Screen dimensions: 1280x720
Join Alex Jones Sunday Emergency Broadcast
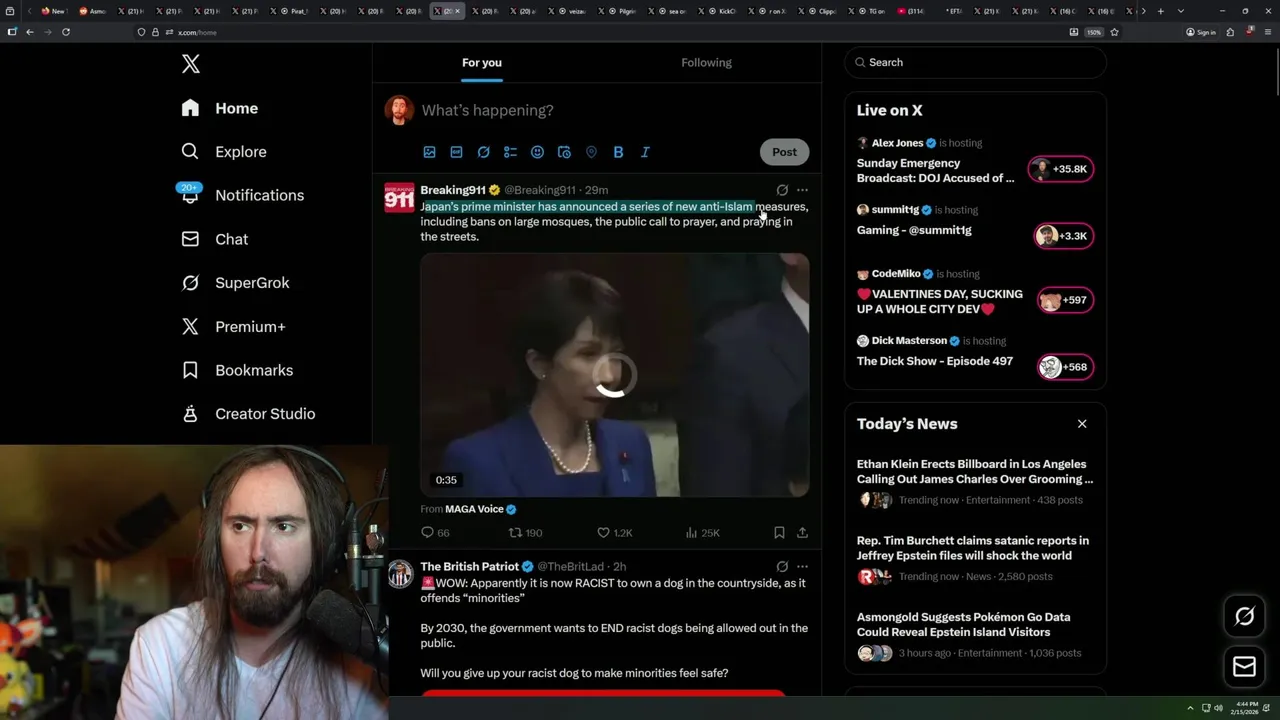[936, 170]
